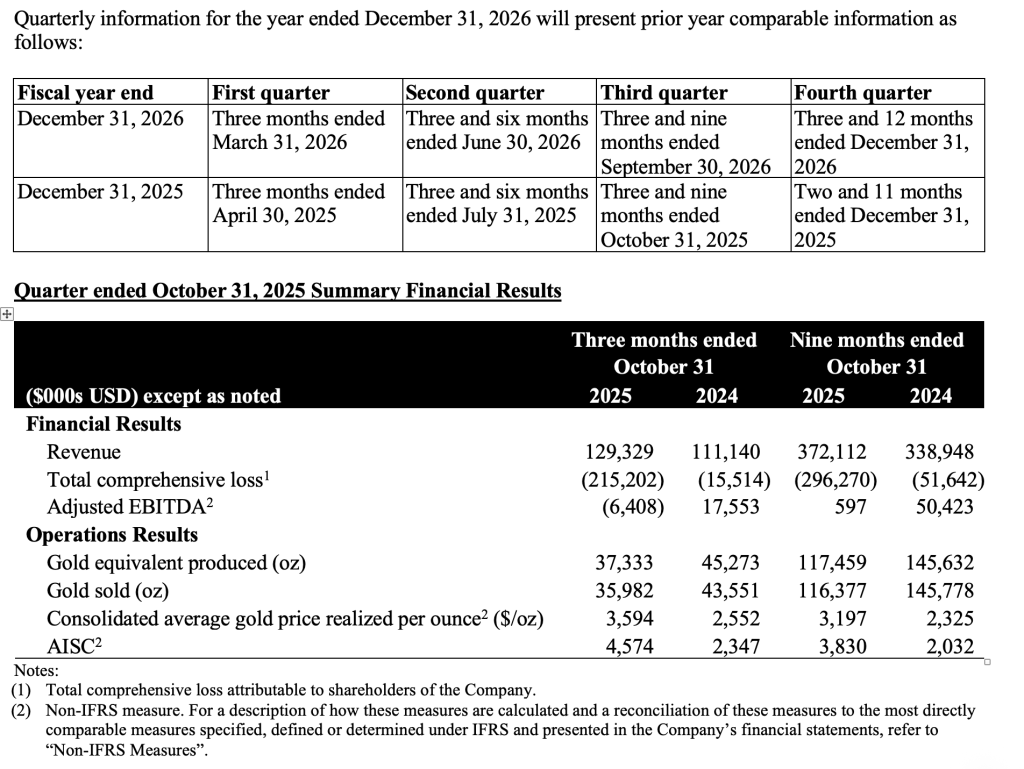Click the Notes: label below the table
Screen dimensions: 1024x769
(35, 671)
